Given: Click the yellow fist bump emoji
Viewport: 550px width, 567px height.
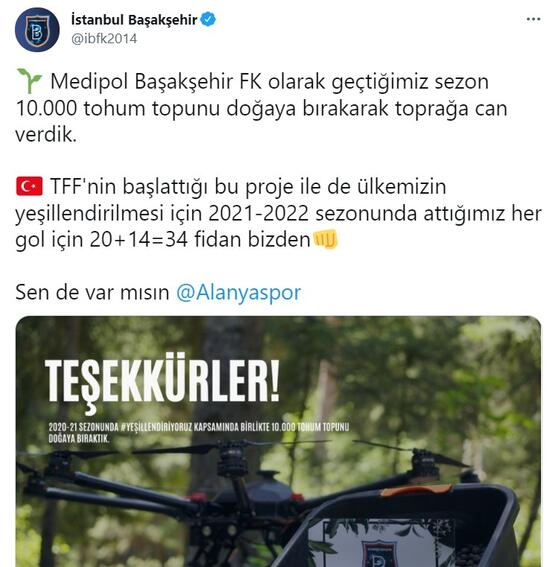Looking at the screenshot, I should click(x=325, y=239).
